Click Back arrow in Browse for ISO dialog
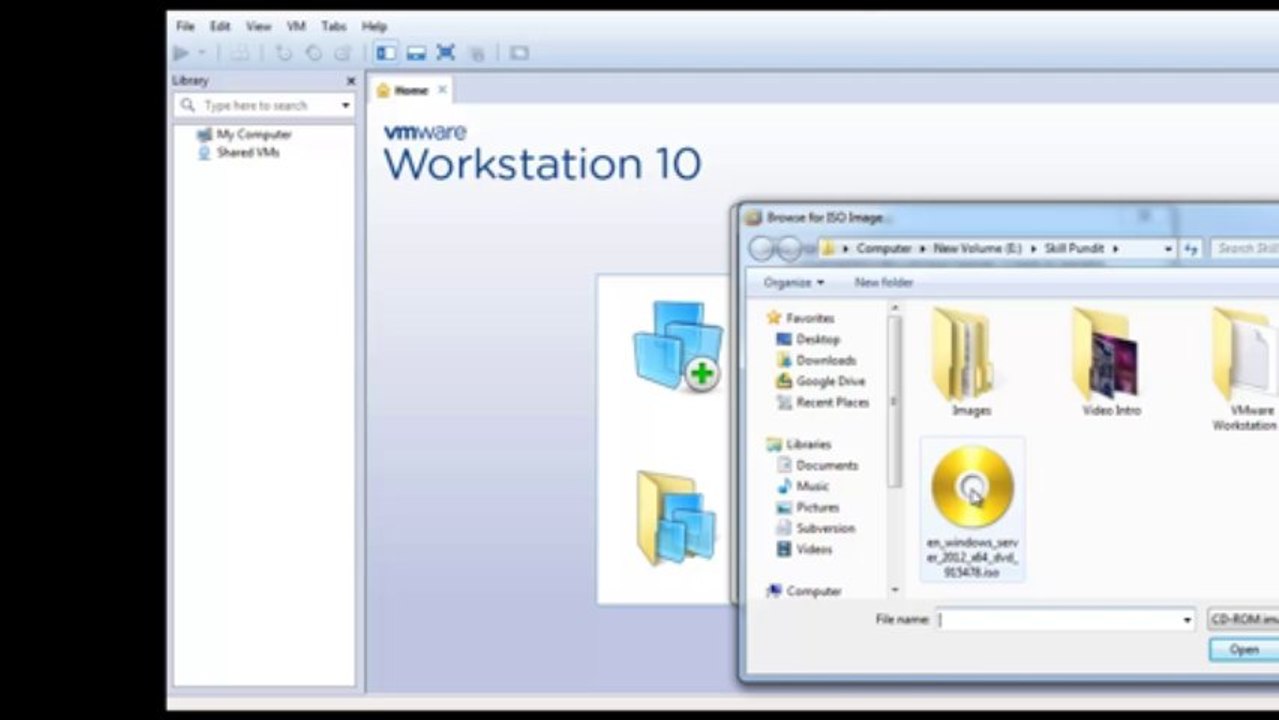Viewport: 1279px width, 720px height. 762,248
